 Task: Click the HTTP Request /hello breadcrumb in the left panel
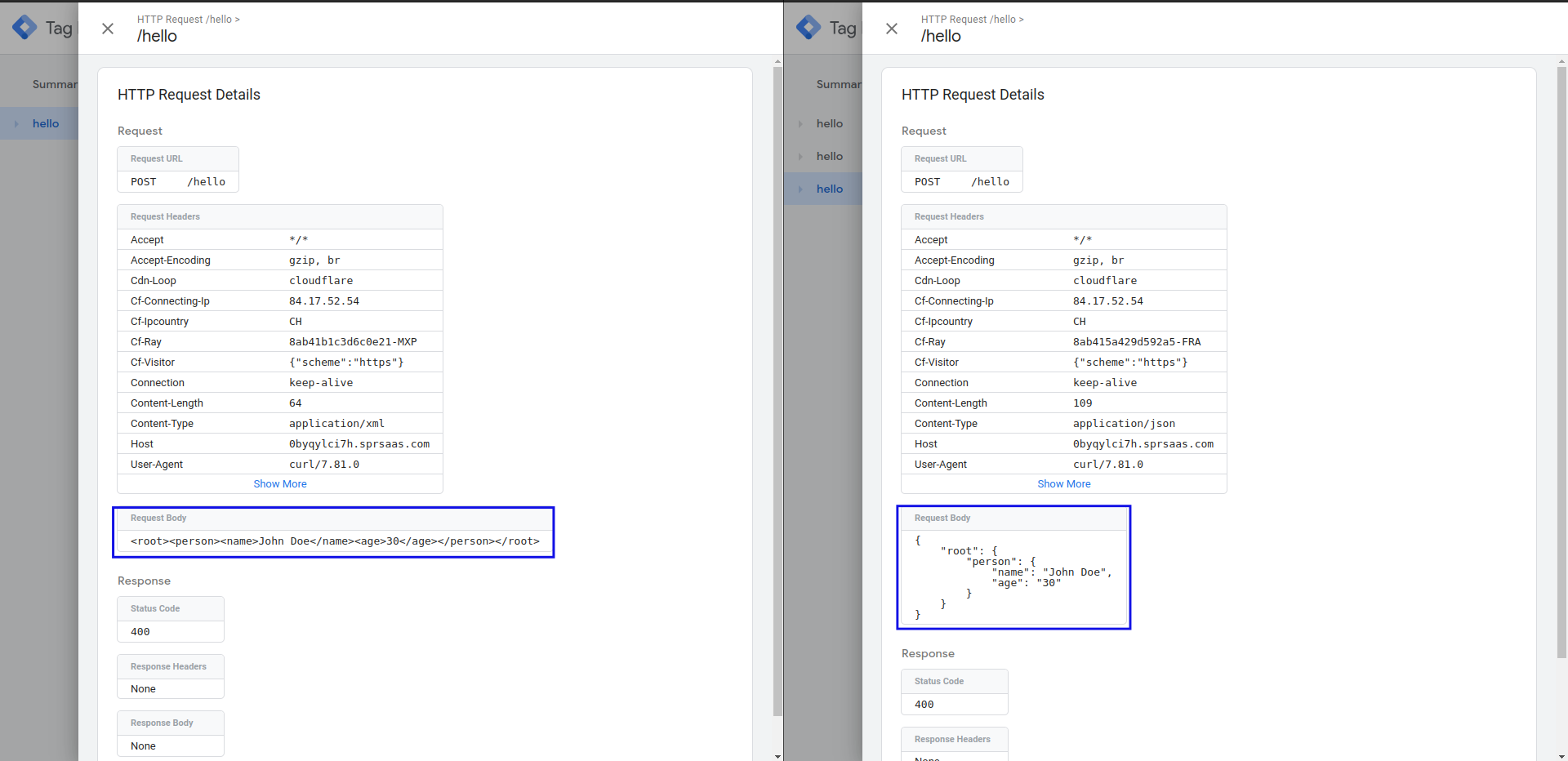(185, 19)
